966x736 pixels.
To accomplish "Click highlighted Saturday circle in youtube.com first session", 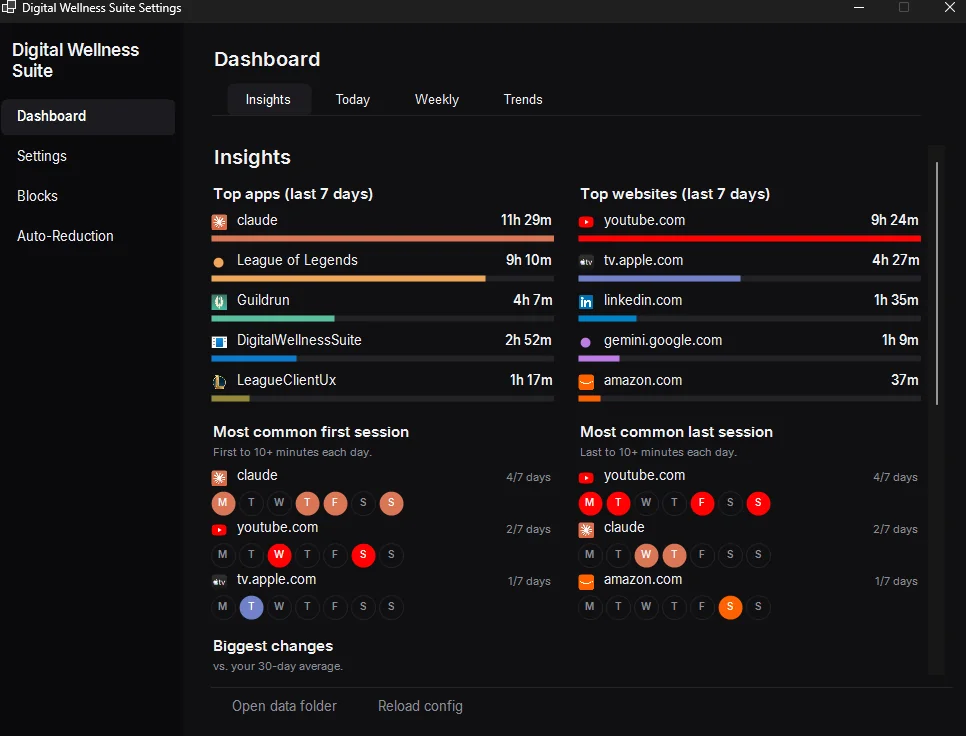I will coord(363,554).
